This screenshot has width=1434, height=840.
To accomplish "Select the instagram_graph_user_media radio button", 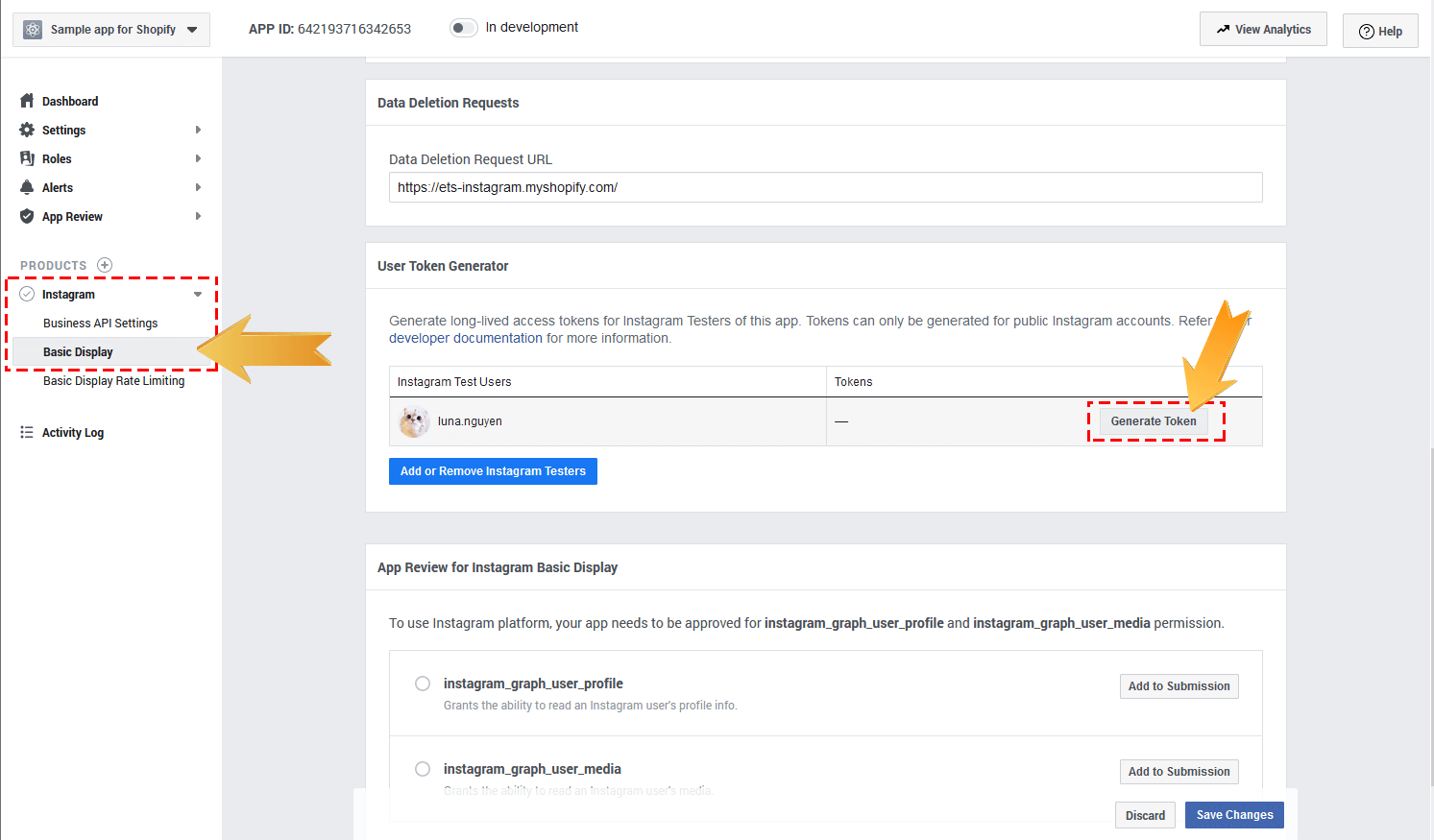I will tap(423, 769).
